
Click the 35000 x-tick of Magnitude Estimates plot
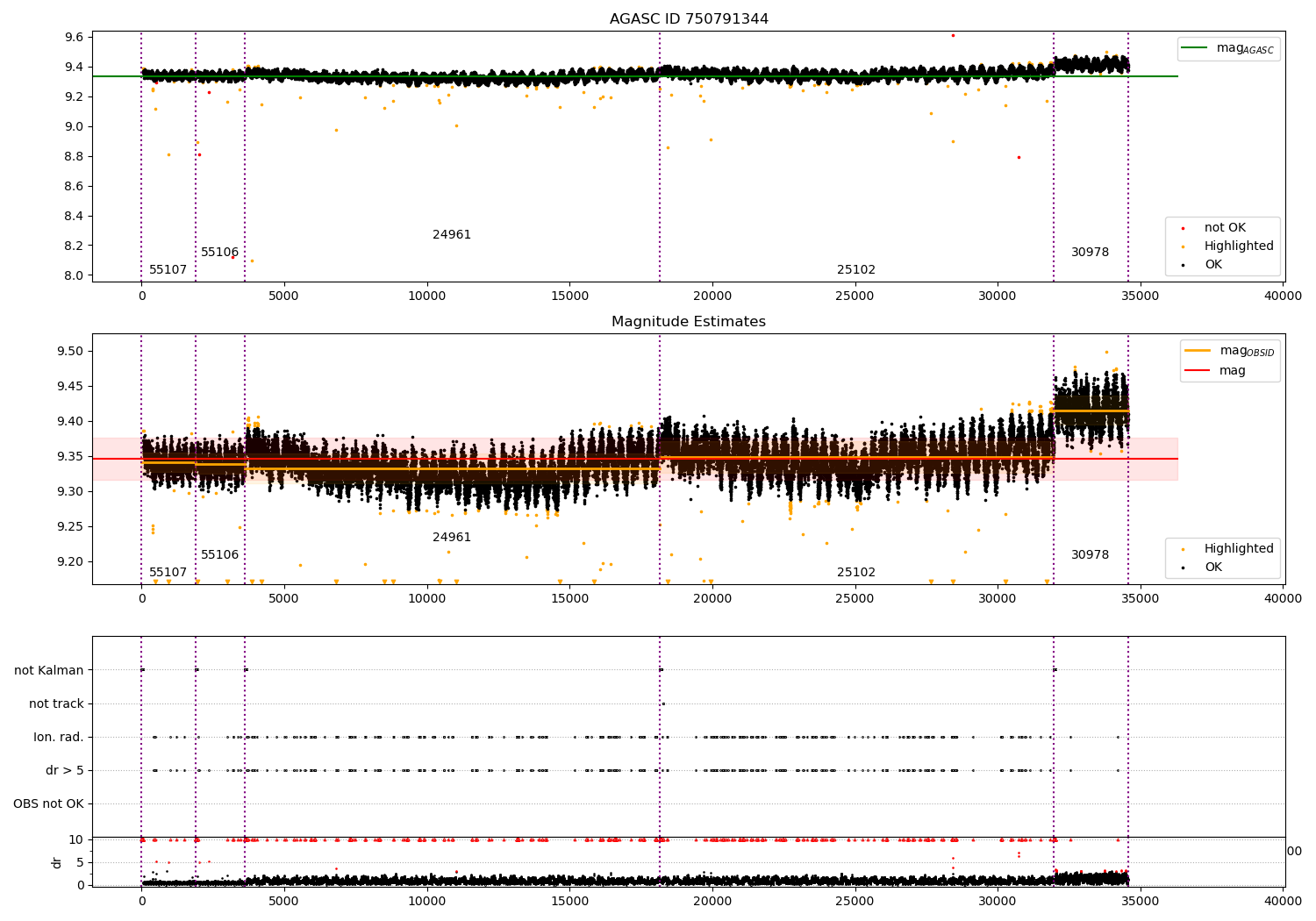(x=1141, y=599)
